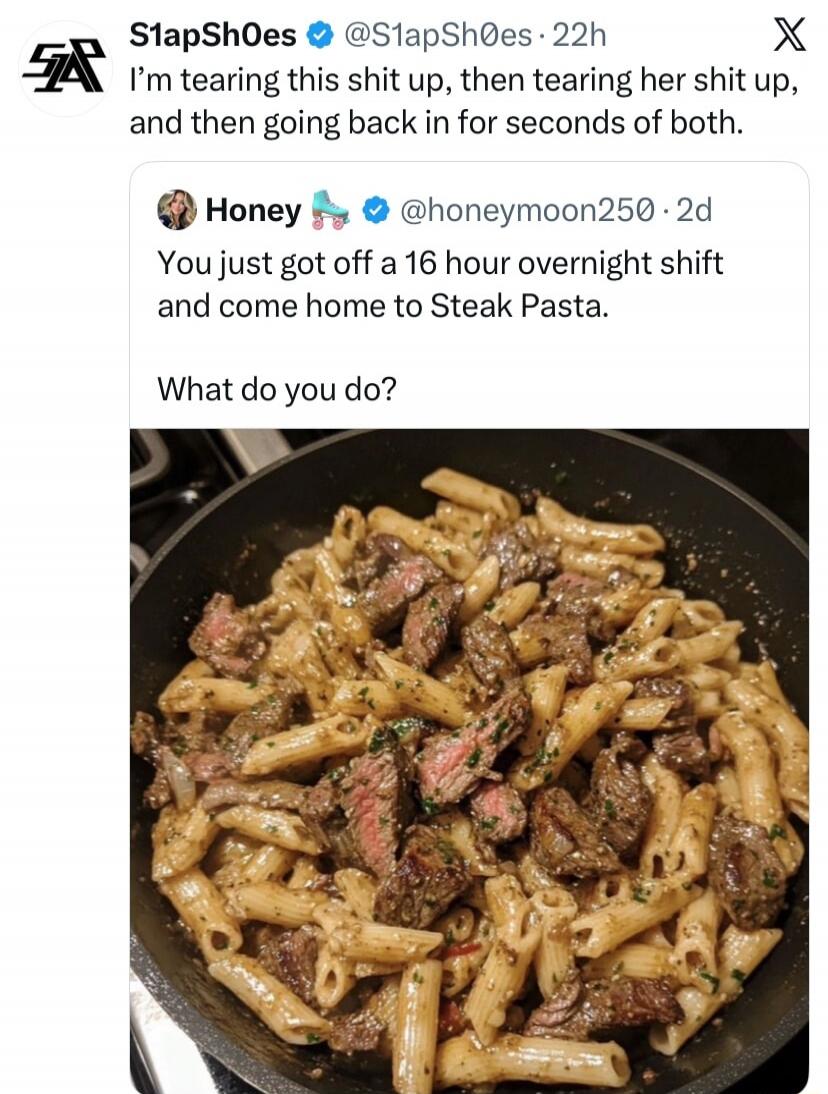Select the Honey display name
Image resolution: width=828 pixels, height=1094 pixels.
(x=253, y=210)
